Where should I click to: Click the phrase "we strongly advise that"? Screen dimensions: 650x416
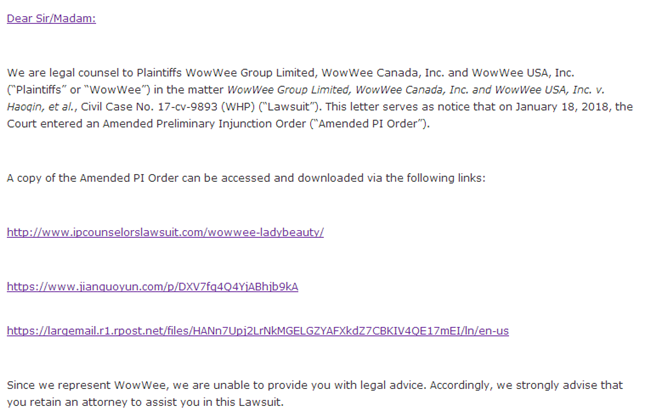[563, 385]
